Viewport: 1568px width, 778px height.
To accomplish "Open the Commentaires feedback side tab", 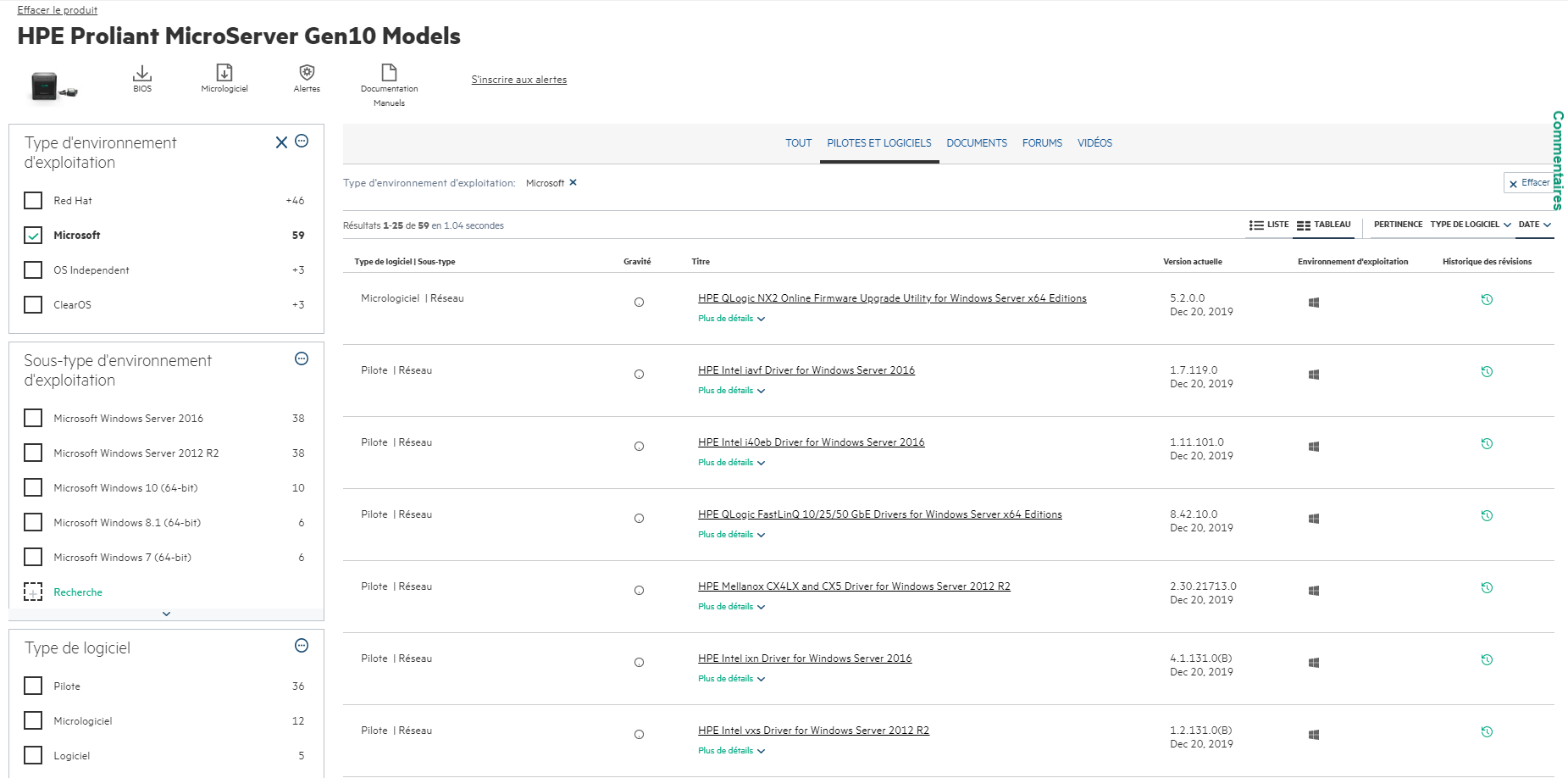I will click(1558, 160).
